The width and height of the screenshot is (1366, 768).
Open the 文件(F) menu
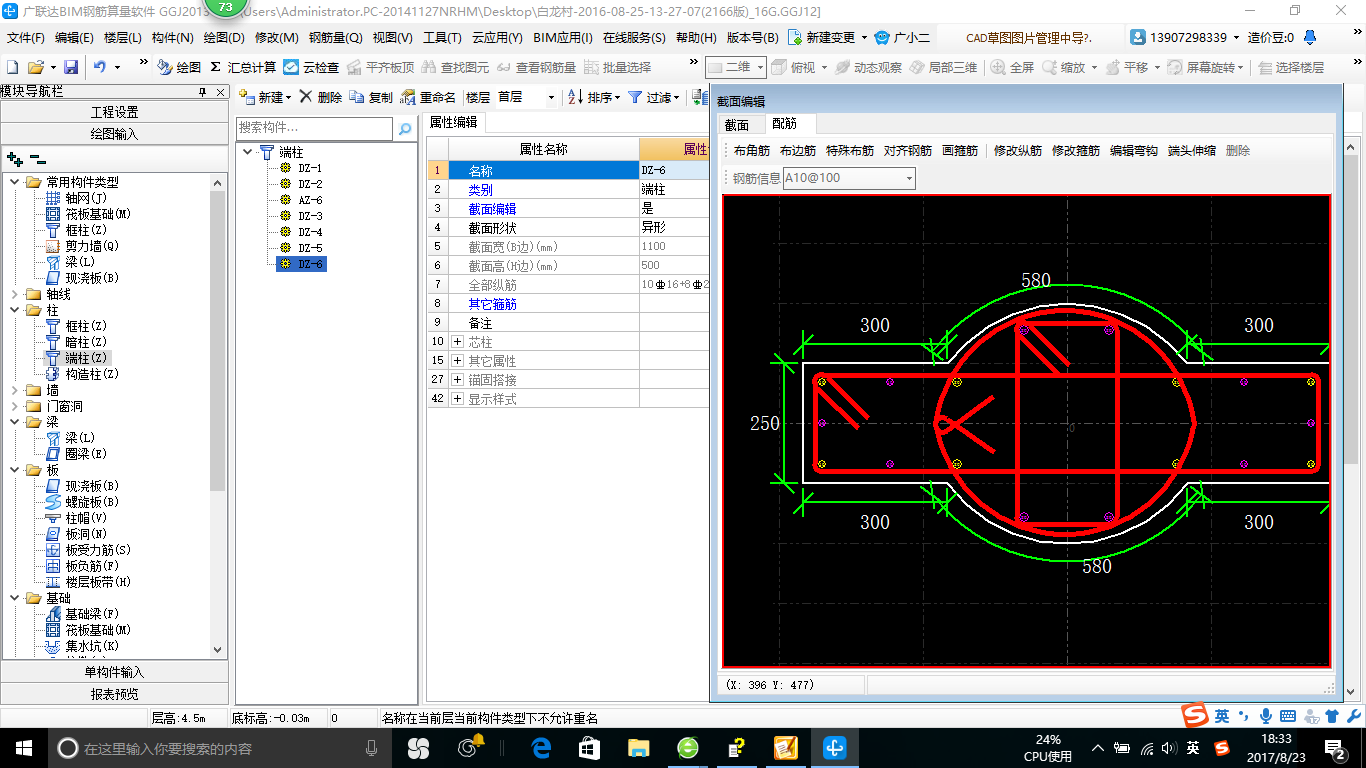tap(26, 38)
